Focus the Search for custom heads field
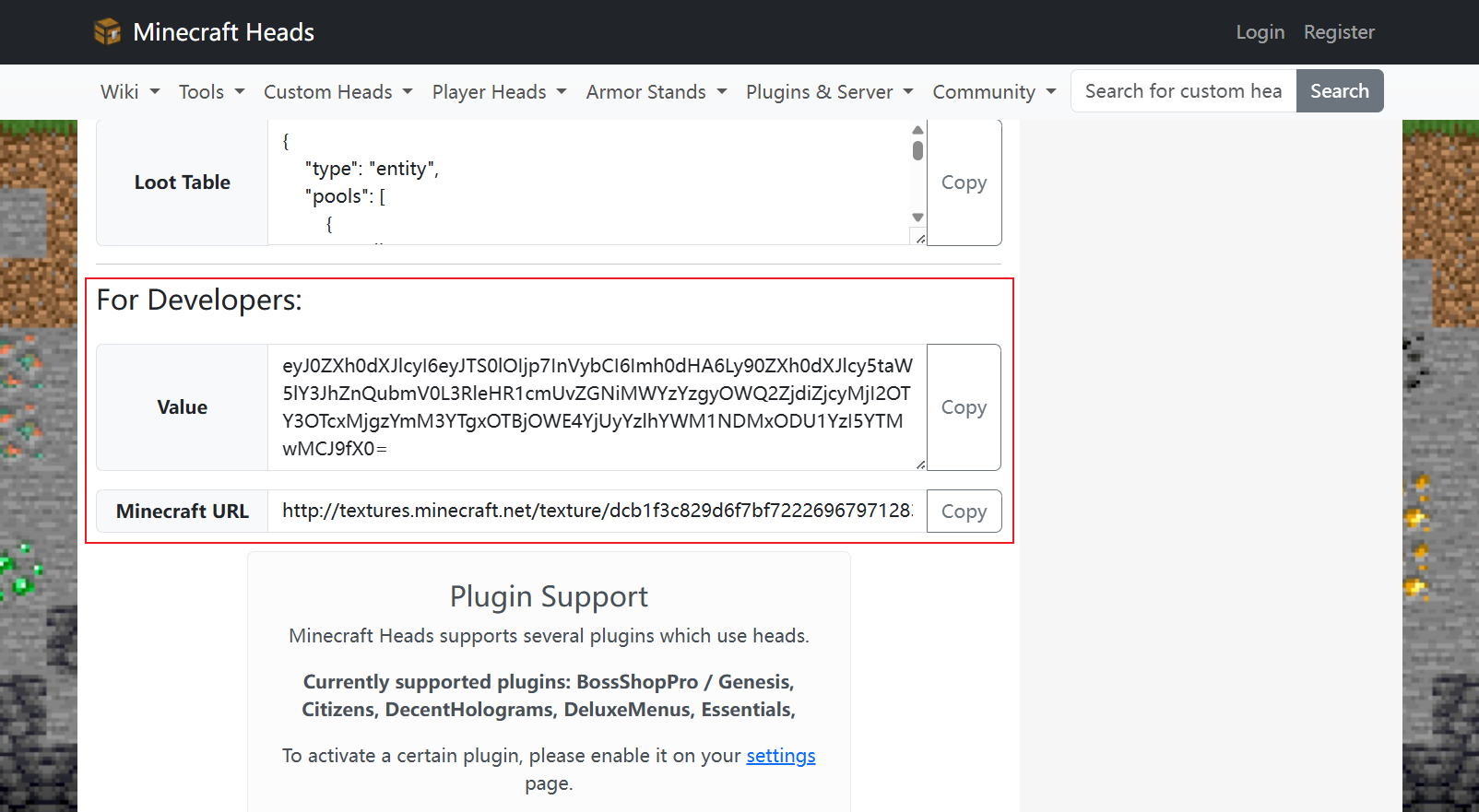 1184,91
